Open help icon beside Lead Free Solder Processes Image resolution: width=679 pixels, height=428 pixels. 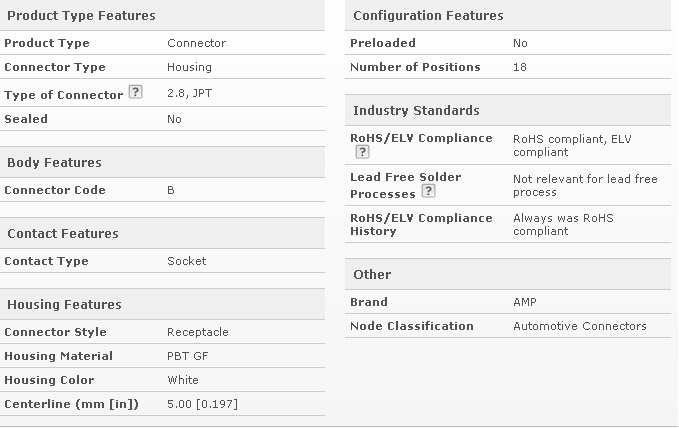pyautogui.click(x=428, y=191)
